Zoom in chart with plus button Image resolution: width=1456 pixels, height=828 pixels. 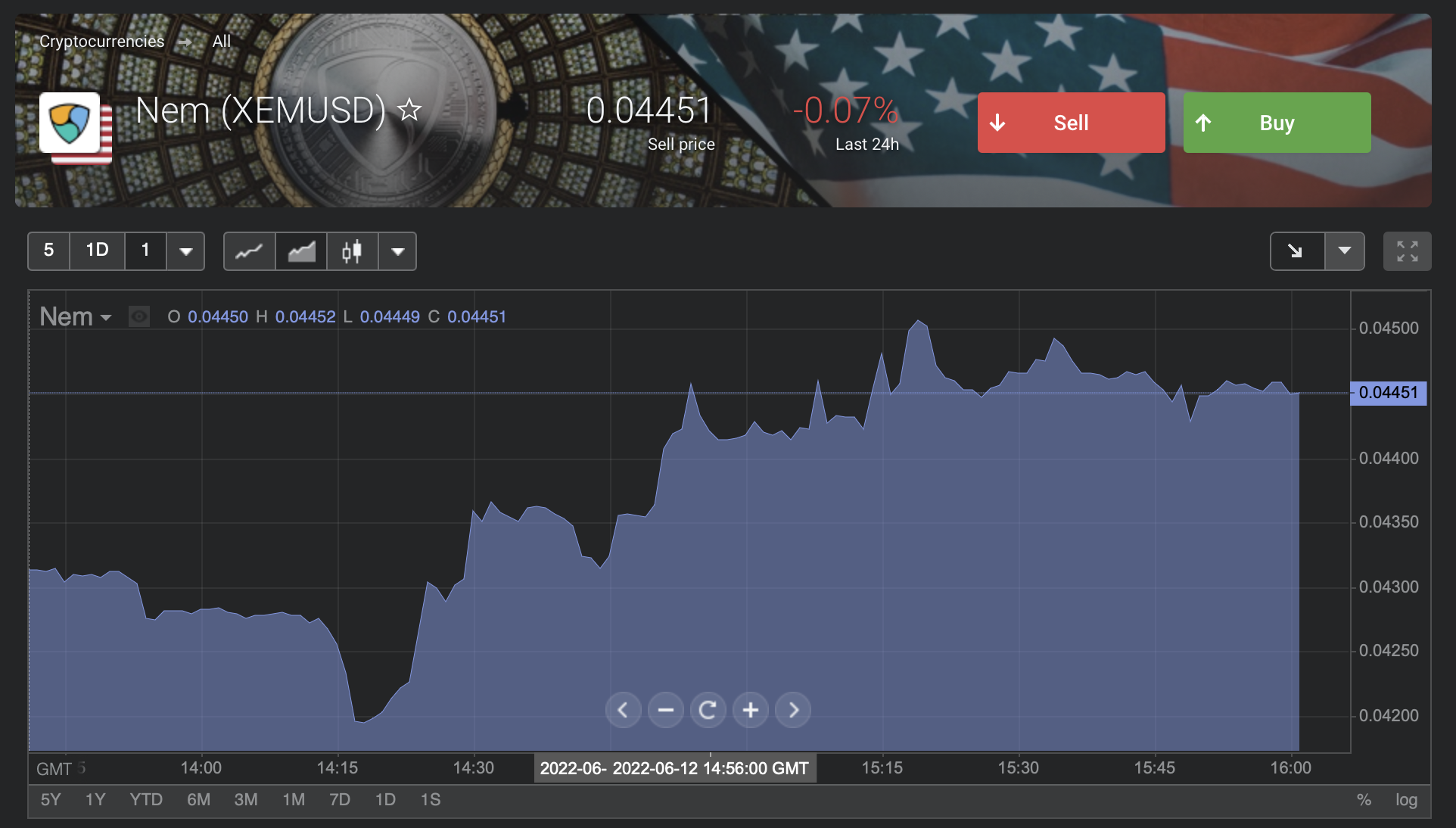pyautogui.click(x=751, y=710)
